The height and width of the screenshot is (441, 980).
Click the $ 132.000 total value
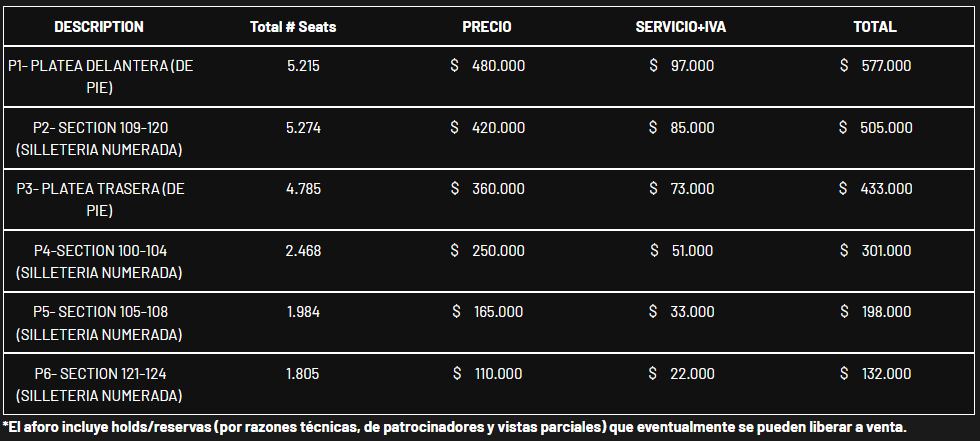click(875, 374)
